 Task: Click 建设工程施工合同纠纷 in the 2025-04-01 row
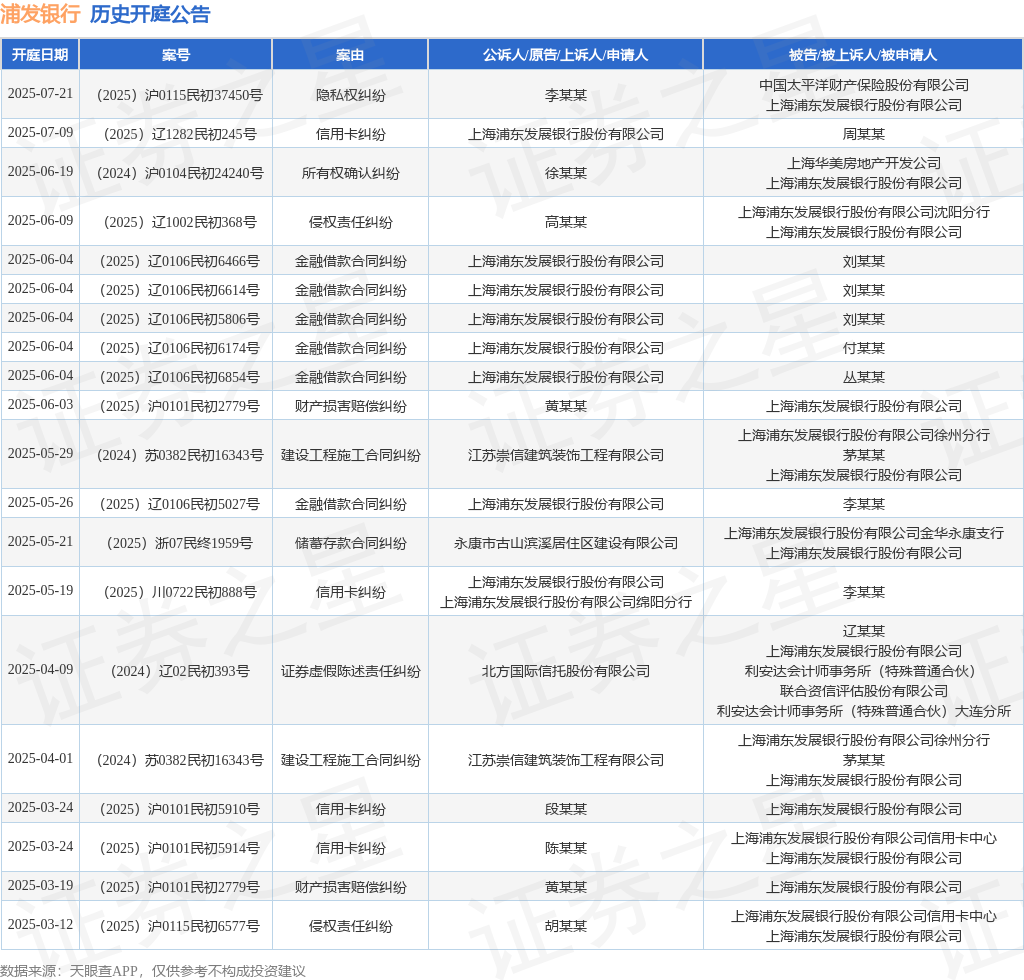click(x=351, y=761)
